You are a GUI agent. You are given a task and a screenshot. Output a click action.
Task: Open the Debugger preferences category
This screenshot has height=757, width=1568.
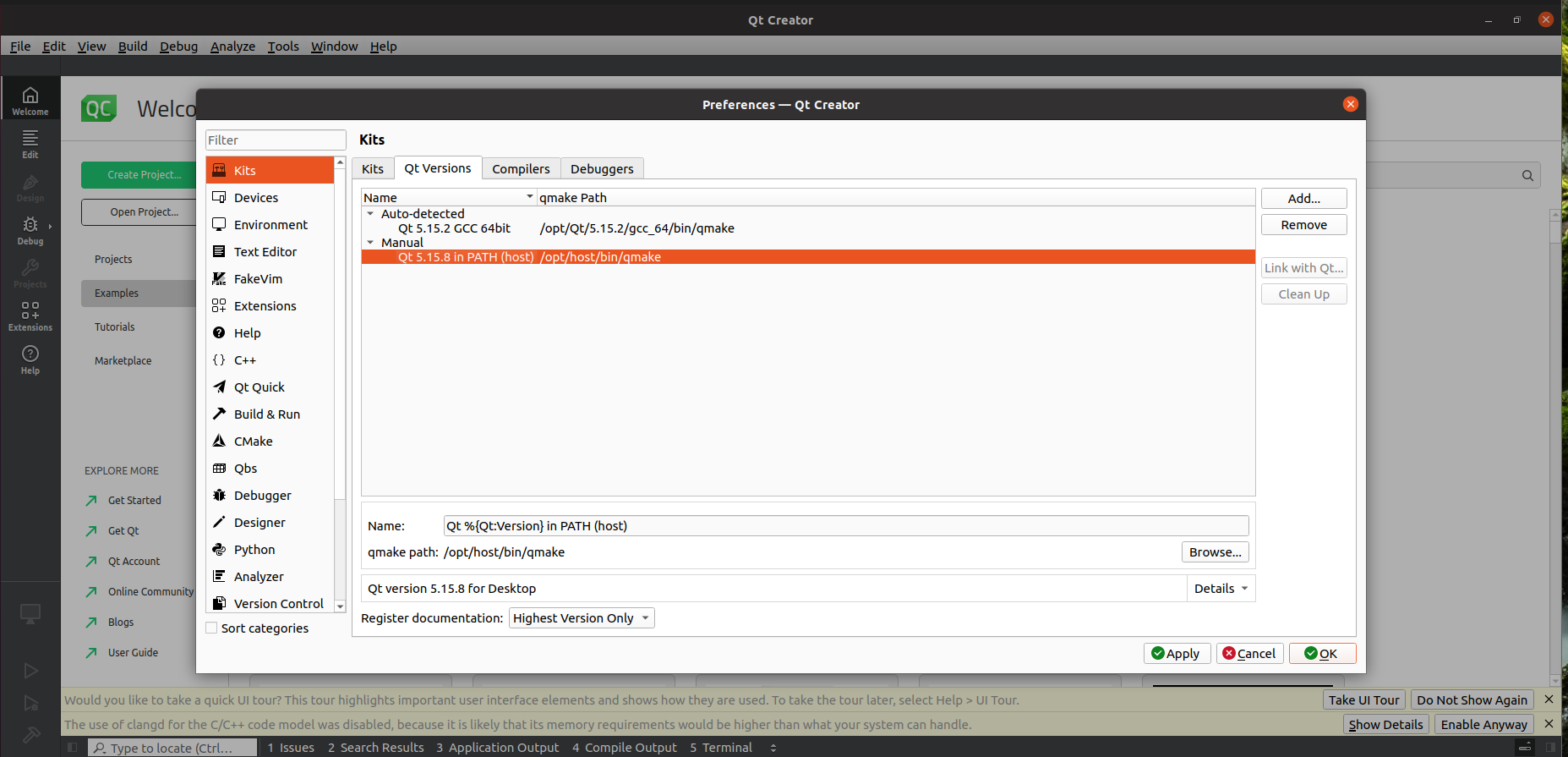tap(262, 496)
